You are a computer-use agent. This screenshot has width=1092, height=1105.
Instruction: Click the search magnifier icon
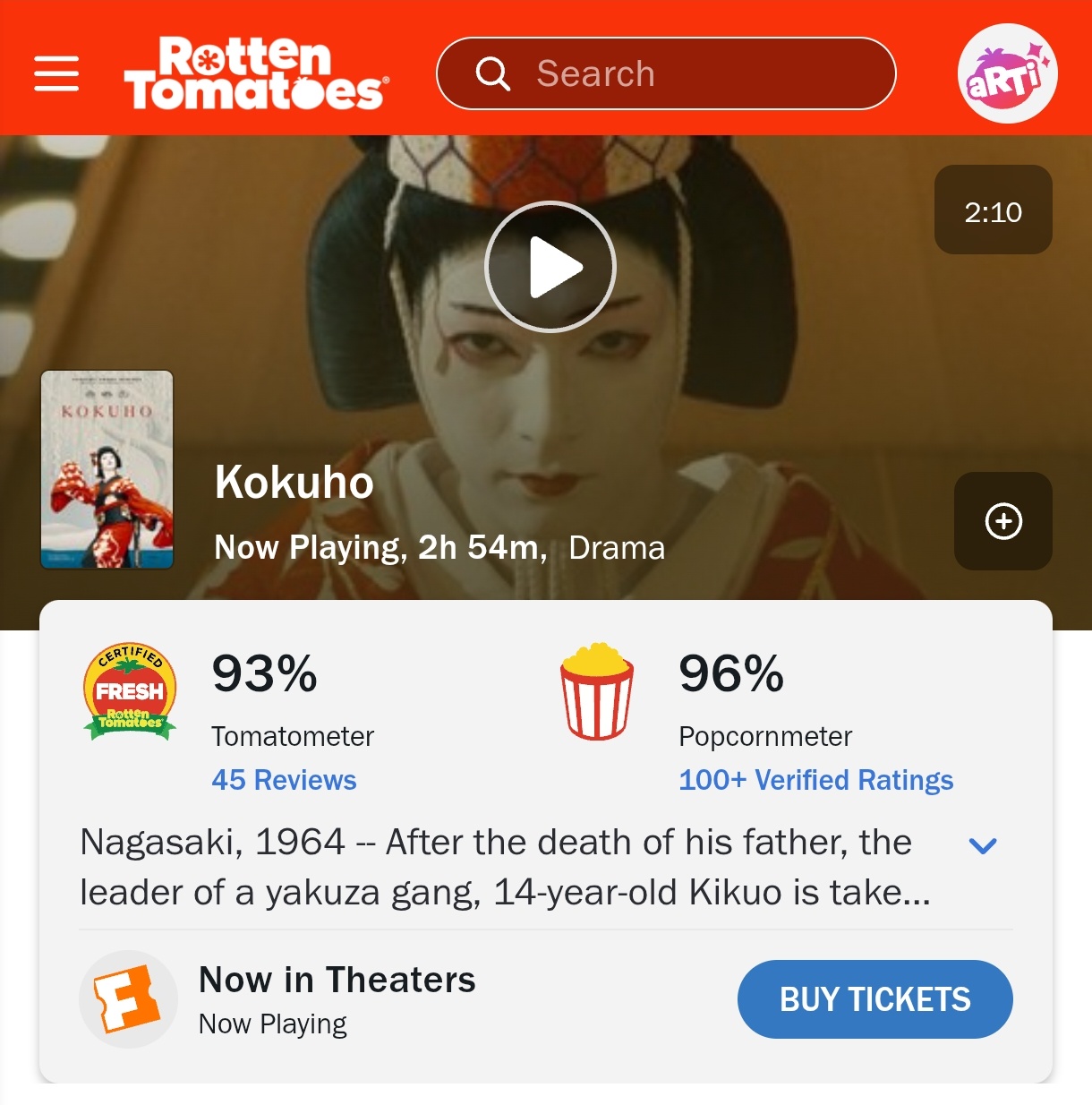pyautogui.click(x=492, y=73)
